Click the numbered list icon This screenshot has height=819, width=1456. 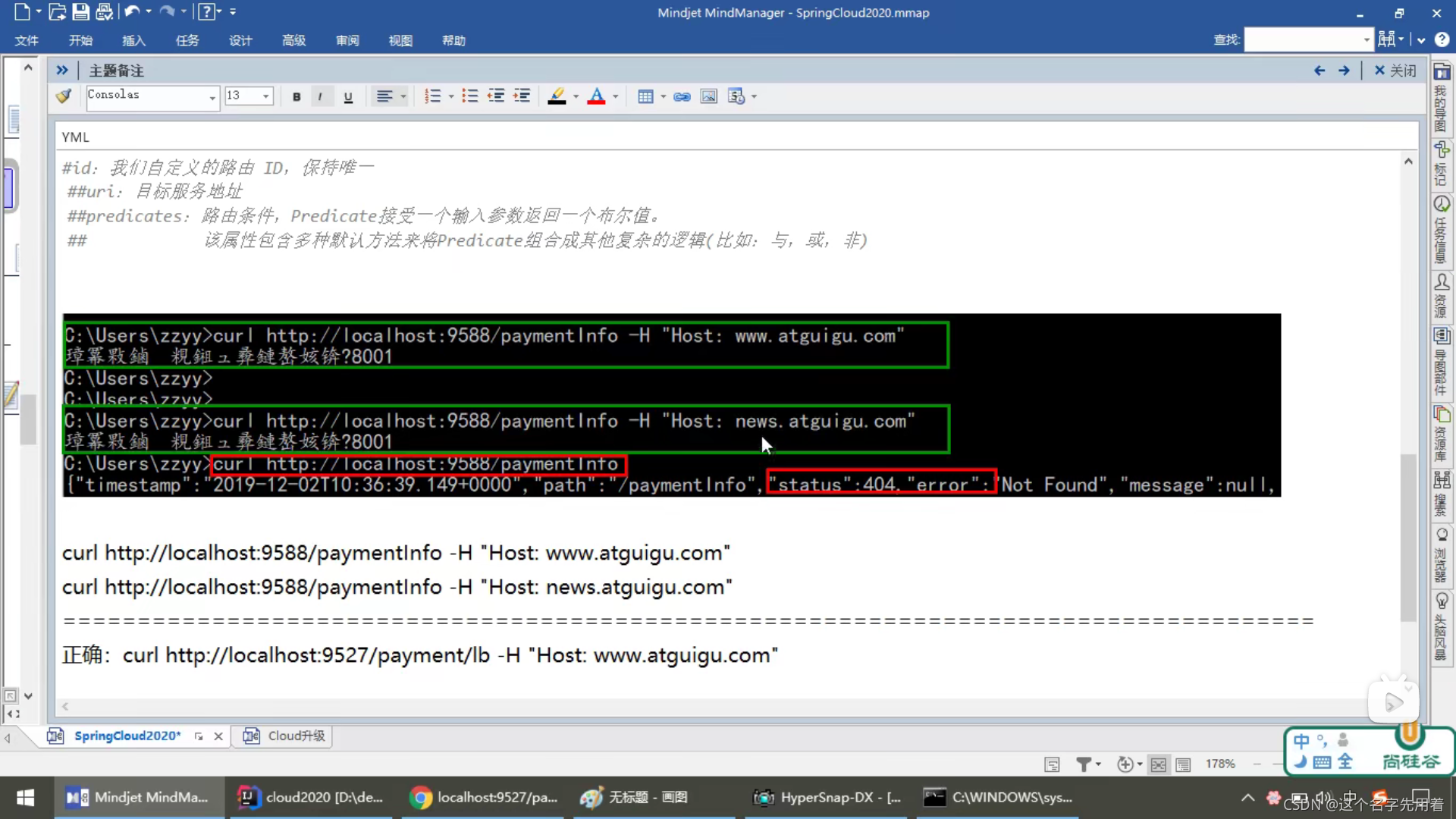click(x=432, y=96)
